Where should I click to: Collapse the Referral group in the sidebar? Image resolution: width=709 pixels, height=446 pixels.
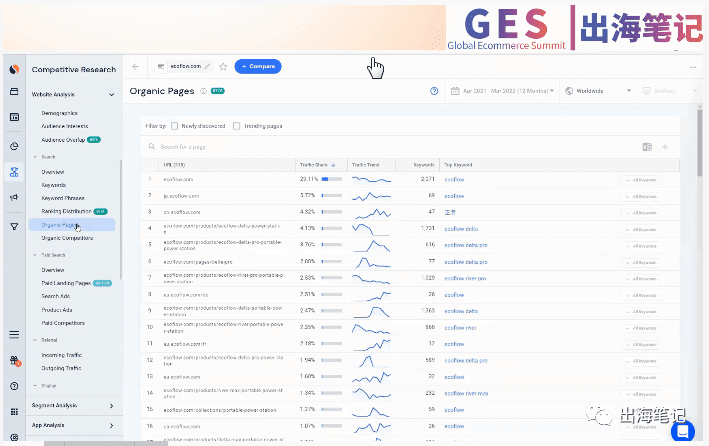point(35,340)
